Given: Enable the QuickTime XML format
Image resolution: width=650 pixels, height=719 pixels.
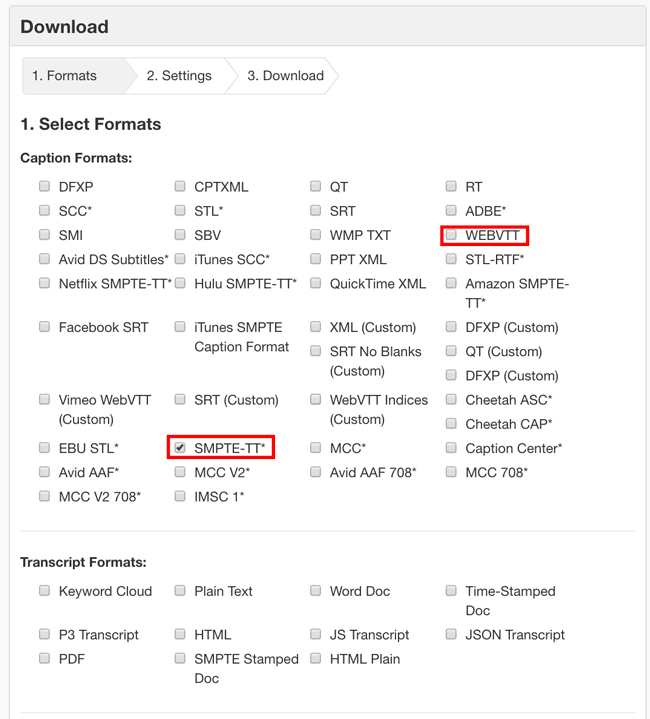Looking at the screenshot, I should click(316, 283).
